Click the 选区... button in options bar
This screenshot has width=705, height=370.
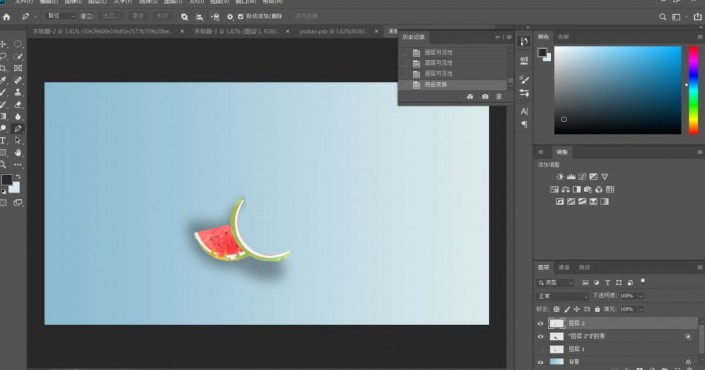[111, 16]
